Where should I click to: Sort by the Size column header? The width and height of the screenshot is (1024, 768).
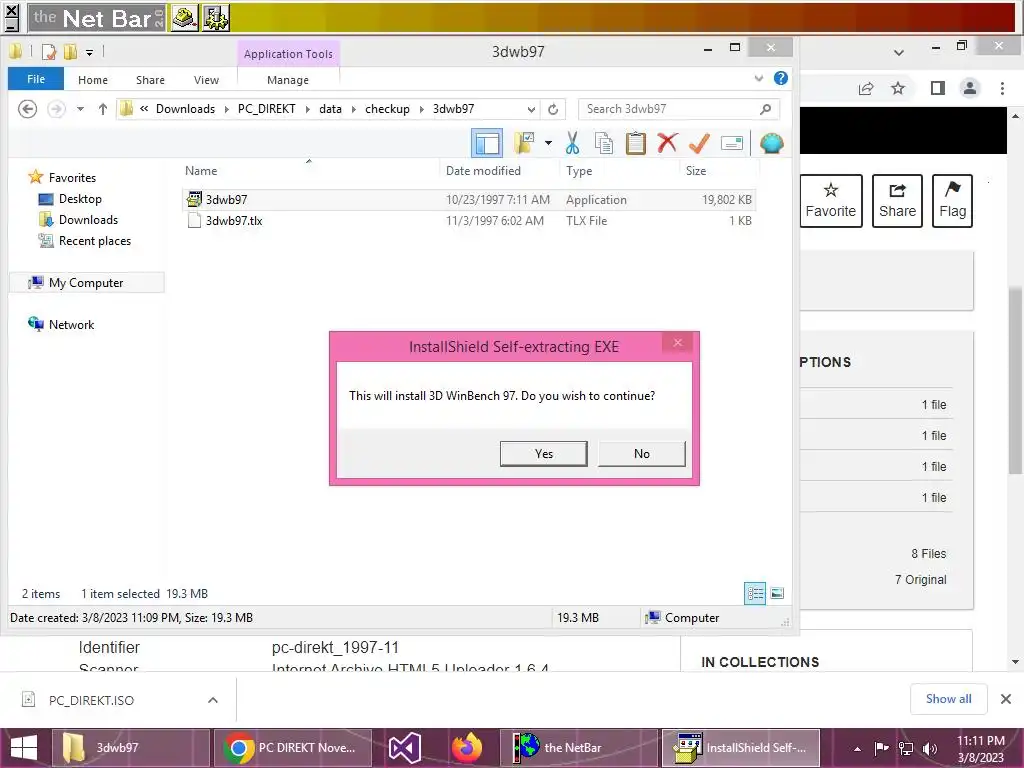tap(720, 170)
